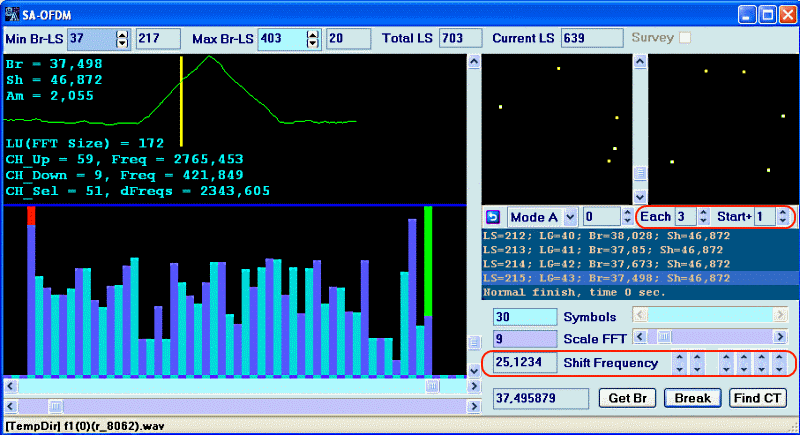This screenshot has width=800, height=435.
Task: Click the Find CT button
Action: 758,398
